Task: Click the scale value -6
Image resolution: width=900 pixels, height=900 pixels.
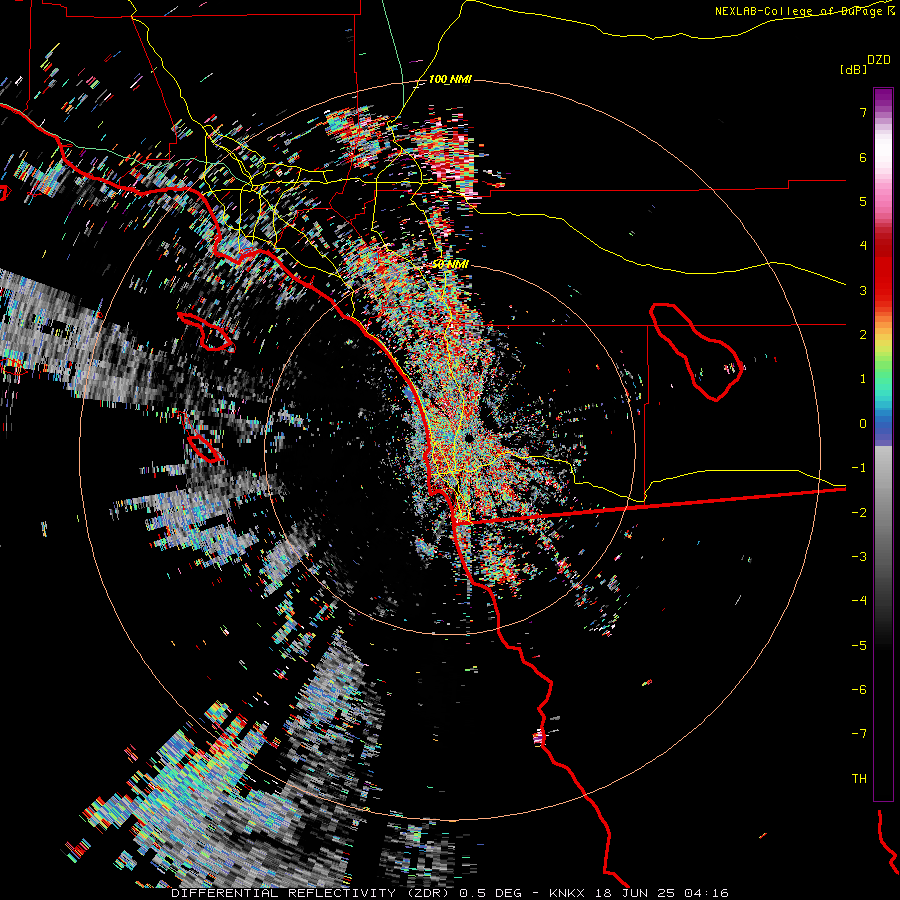Action: pyautogui.click(x=859, y=690)
